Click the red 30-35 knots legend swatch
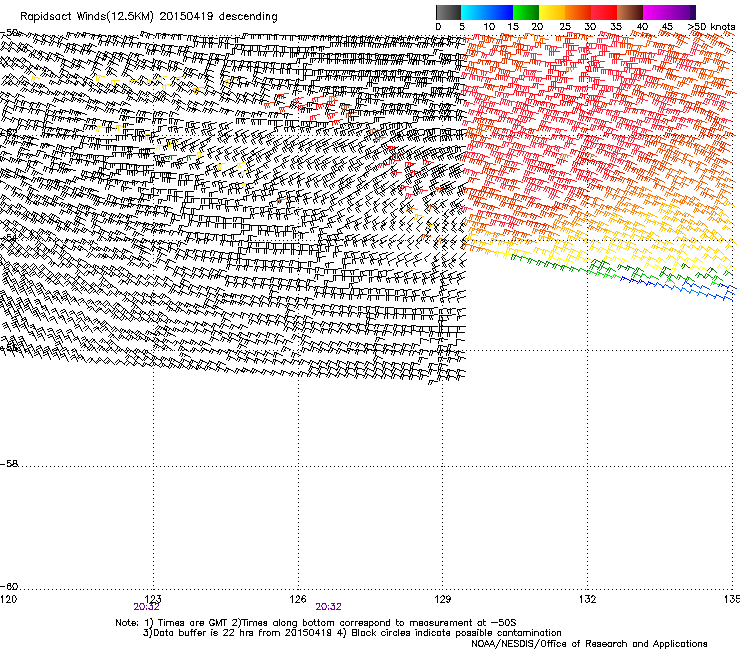 [x=604, y=12]
